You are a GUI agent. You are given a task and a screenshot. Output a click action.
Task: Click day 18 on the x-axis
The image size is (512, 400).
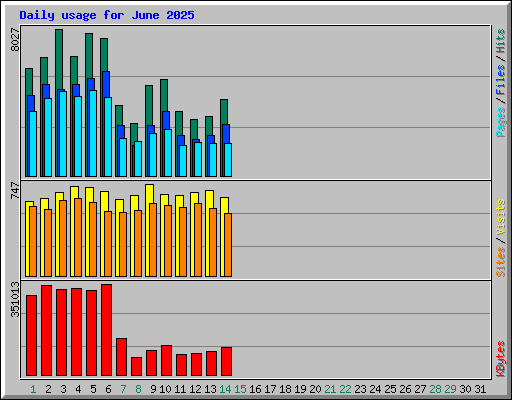pyautogui.click(x=285, y=389)
